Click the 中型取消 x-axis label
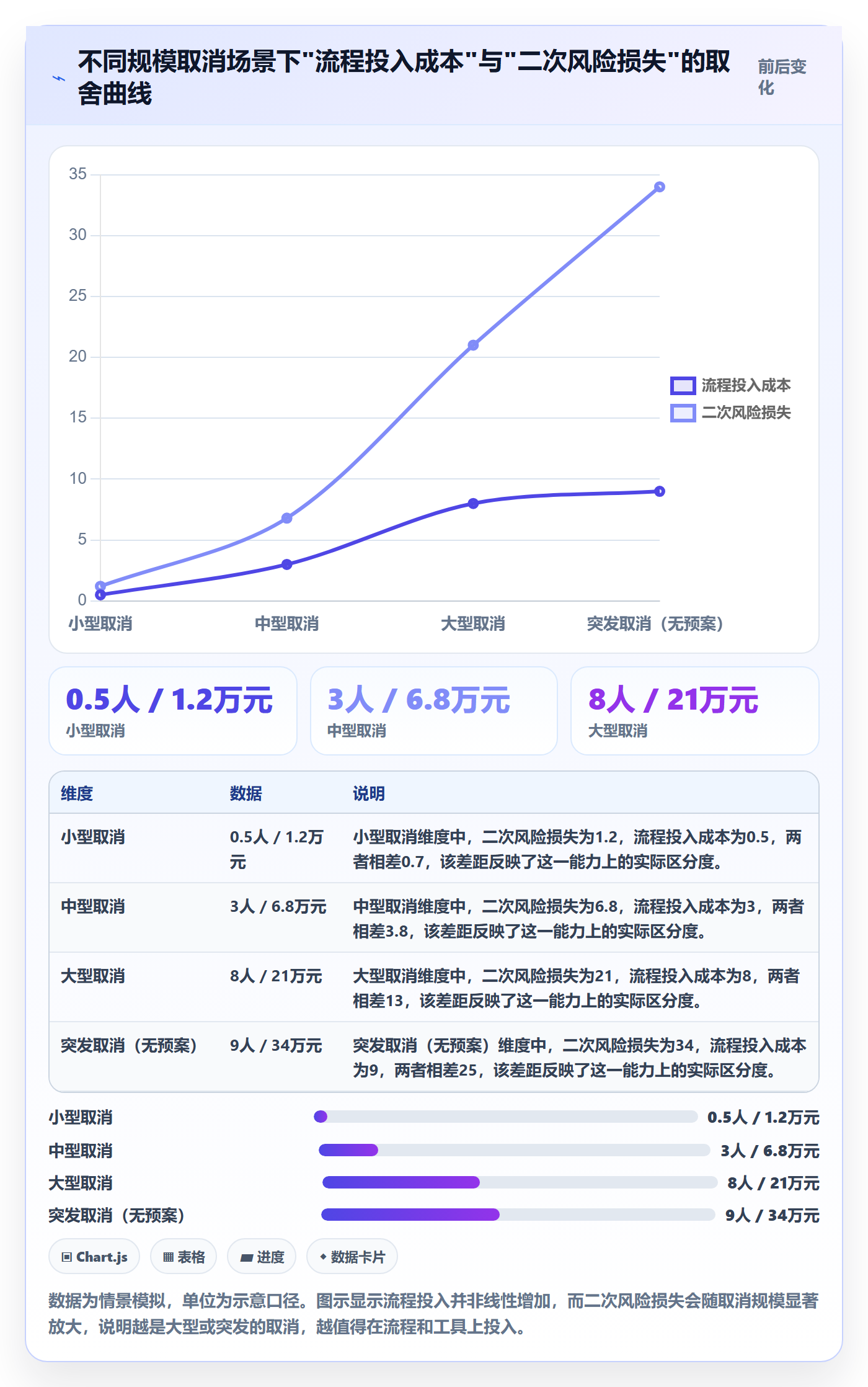 click(x=286, y=623)
